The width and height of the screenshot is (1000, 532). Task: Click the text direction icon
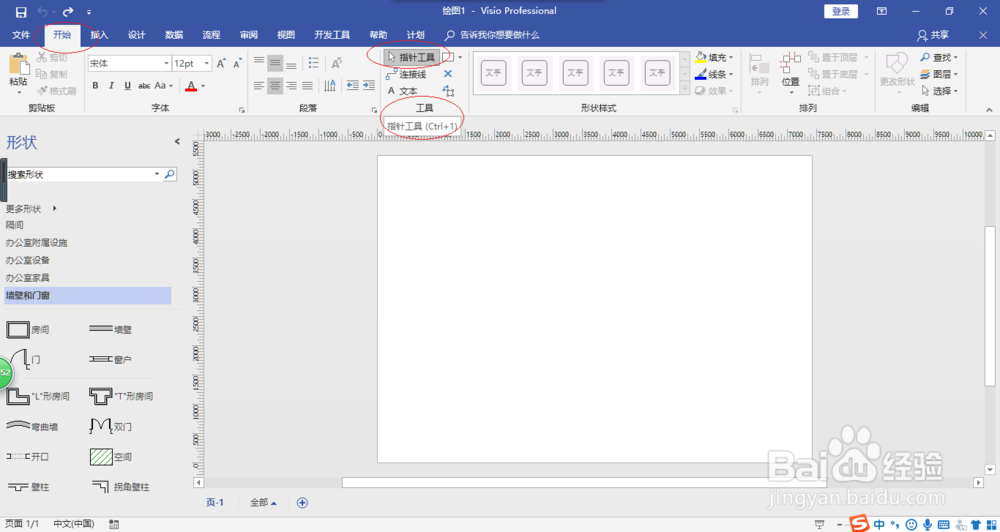click(330, 85)
